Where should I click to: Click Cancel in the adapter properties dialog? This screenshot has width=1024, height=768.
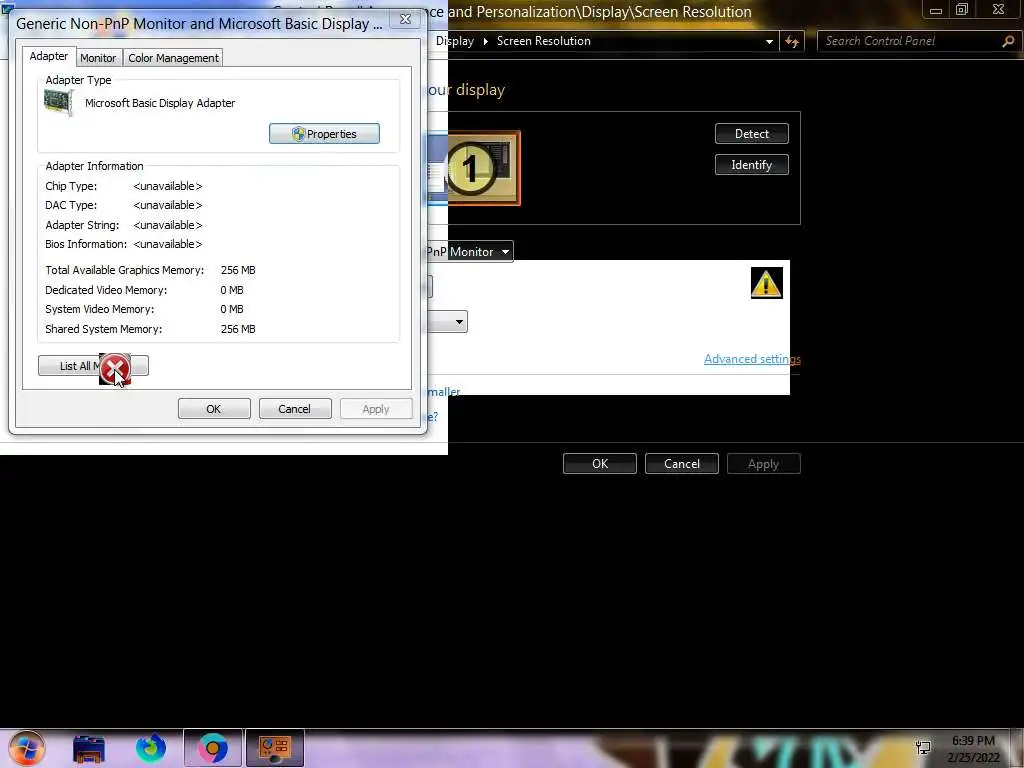295,409
